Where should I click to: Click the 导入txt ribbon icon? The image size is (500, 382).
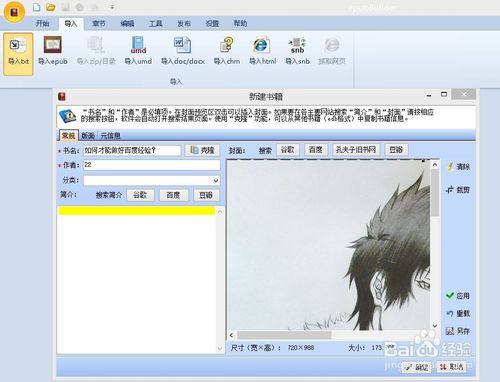pyautogui.click(x=18, y=53)
